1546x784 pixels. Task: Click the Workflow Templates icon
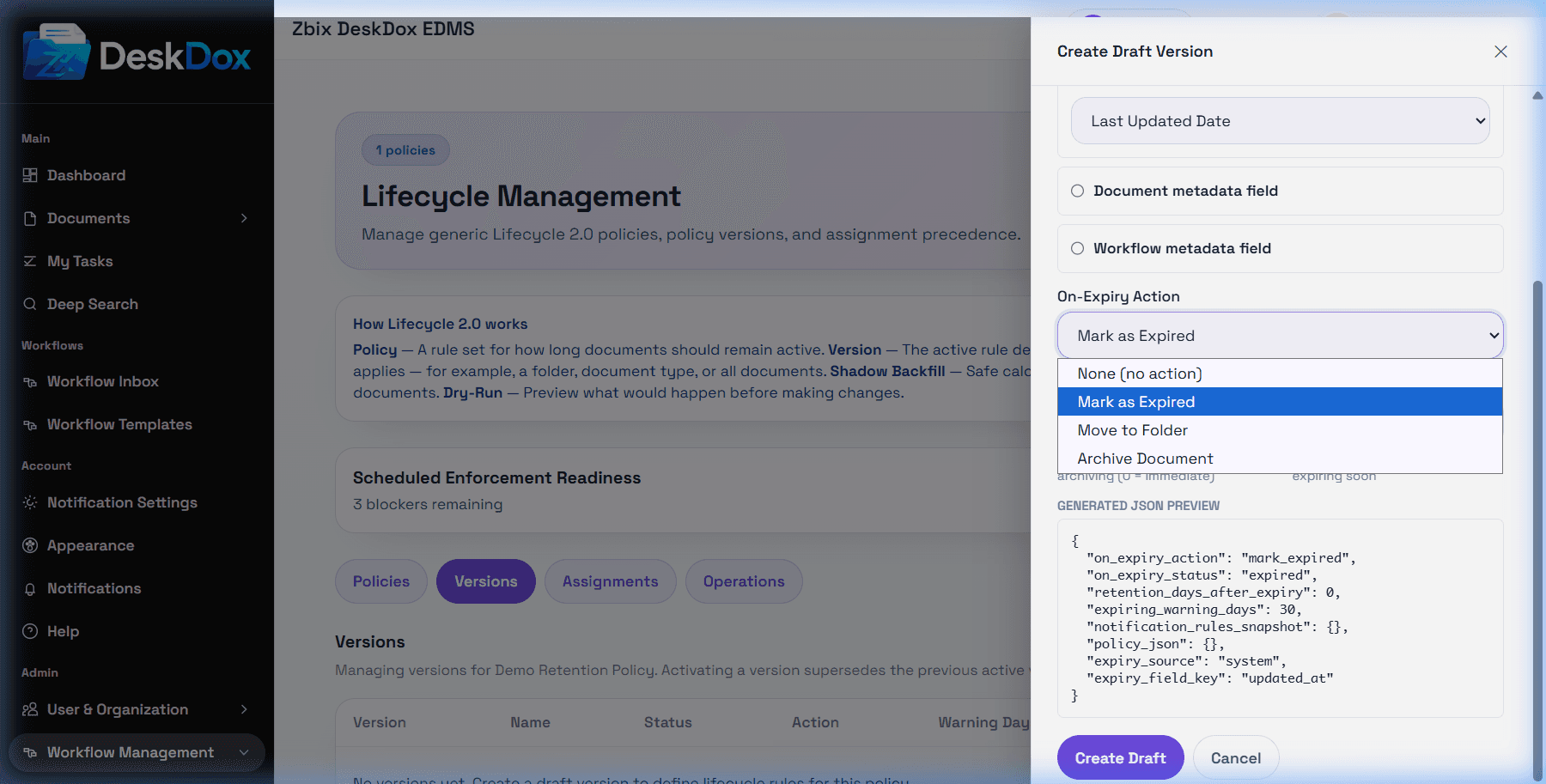pyautogui.click(x=30, y=424)
